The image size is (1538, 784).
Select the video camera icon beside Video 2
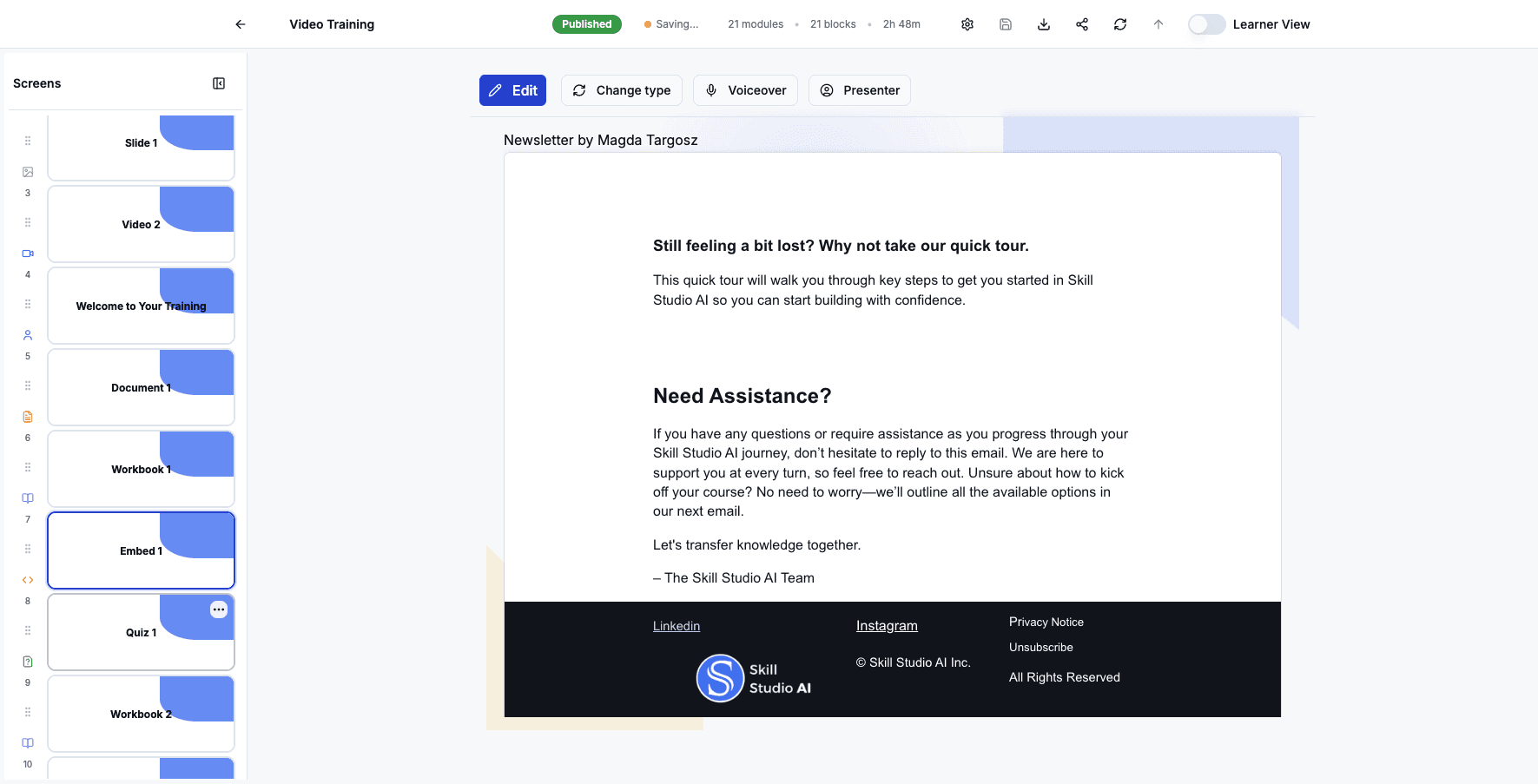click(x=27, y=253)
